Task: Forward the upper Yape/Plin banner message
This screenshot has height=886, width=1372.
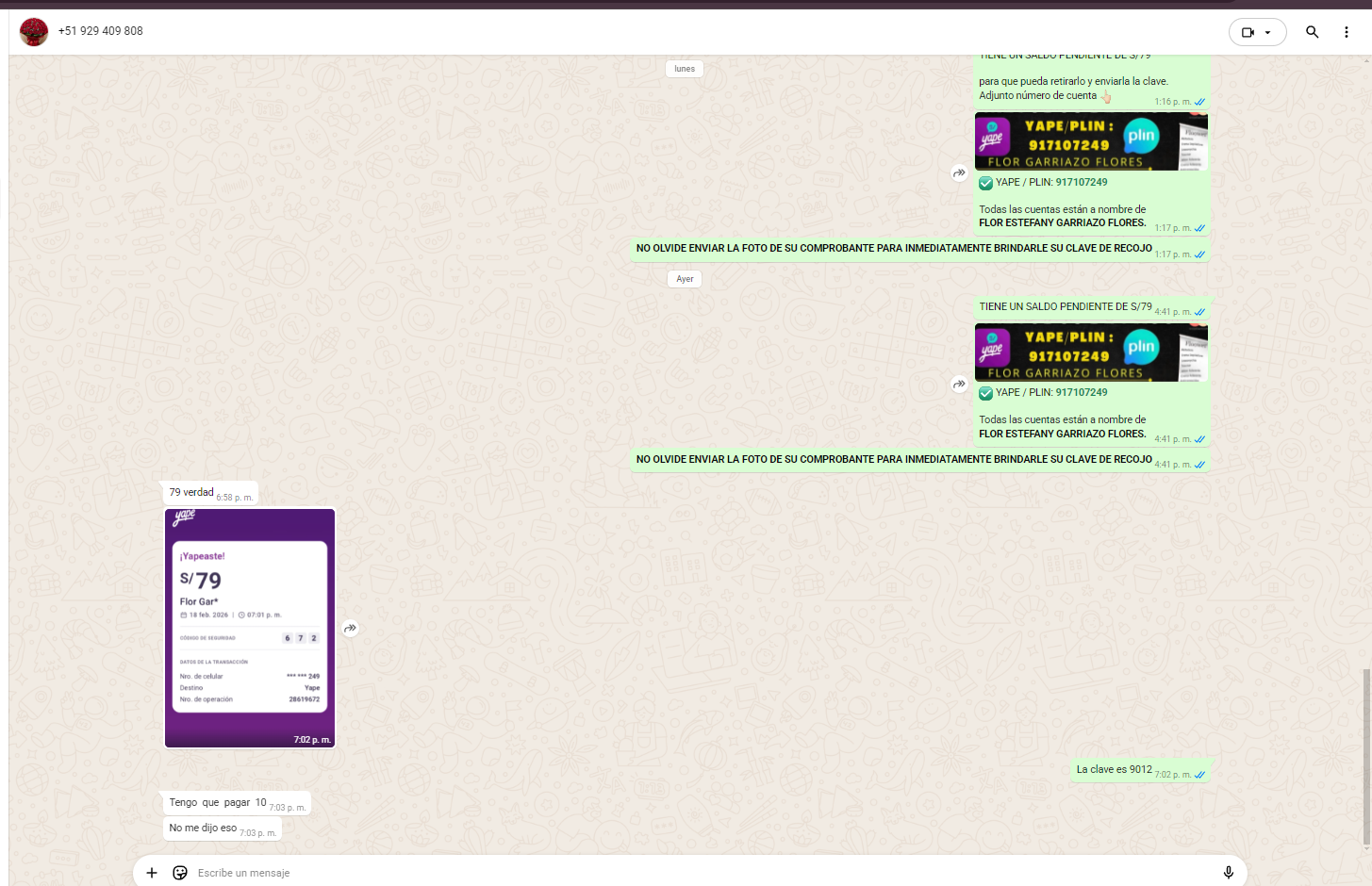Action: coord(959,173)
